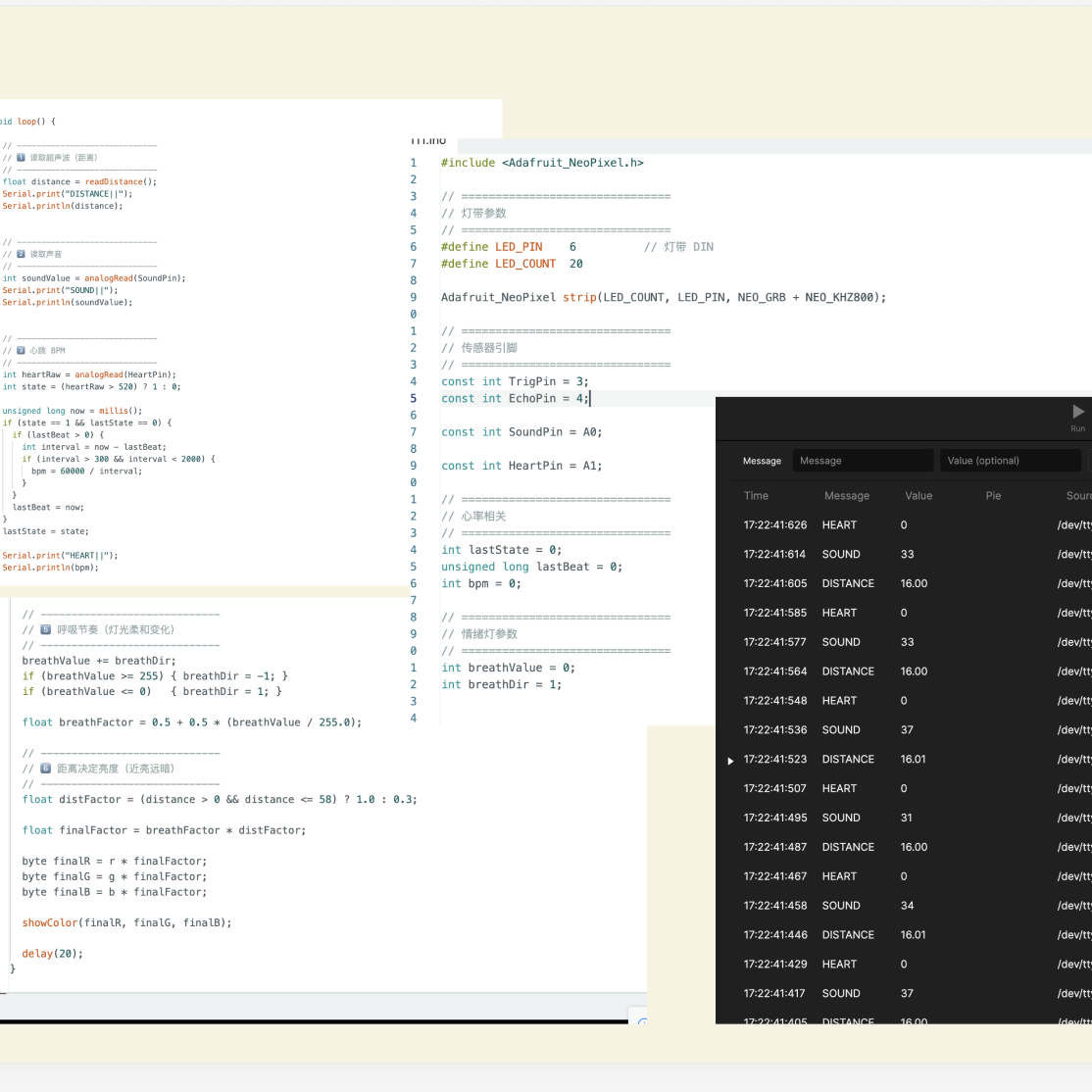1092x1092 pixels.
Task: Click the showColor(finalR, finalG, finalB) line
Action: pyautogui.click(x=126, y=922)
